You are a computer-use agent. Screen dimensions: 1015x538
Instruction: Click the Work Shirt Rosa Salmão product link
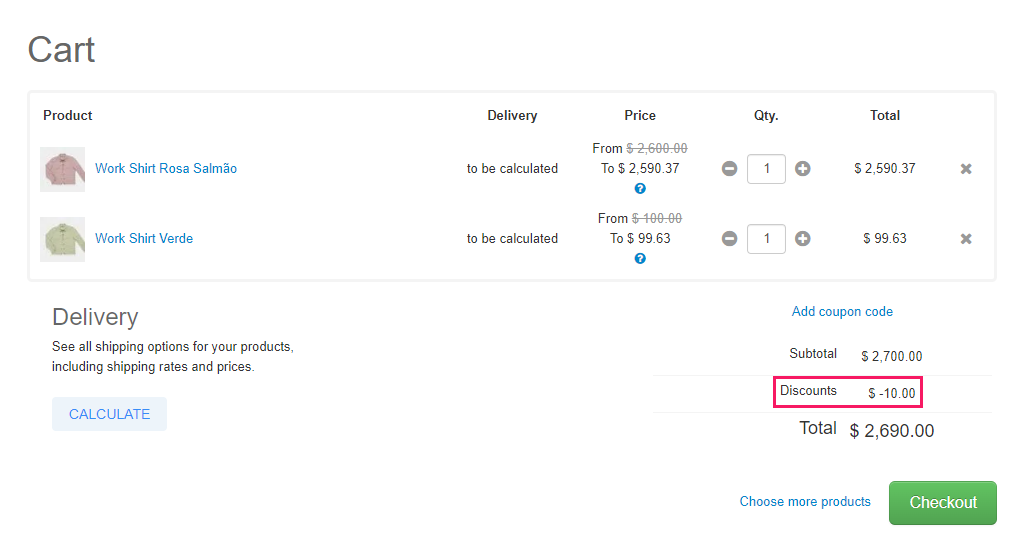click(x=166, y=169)
